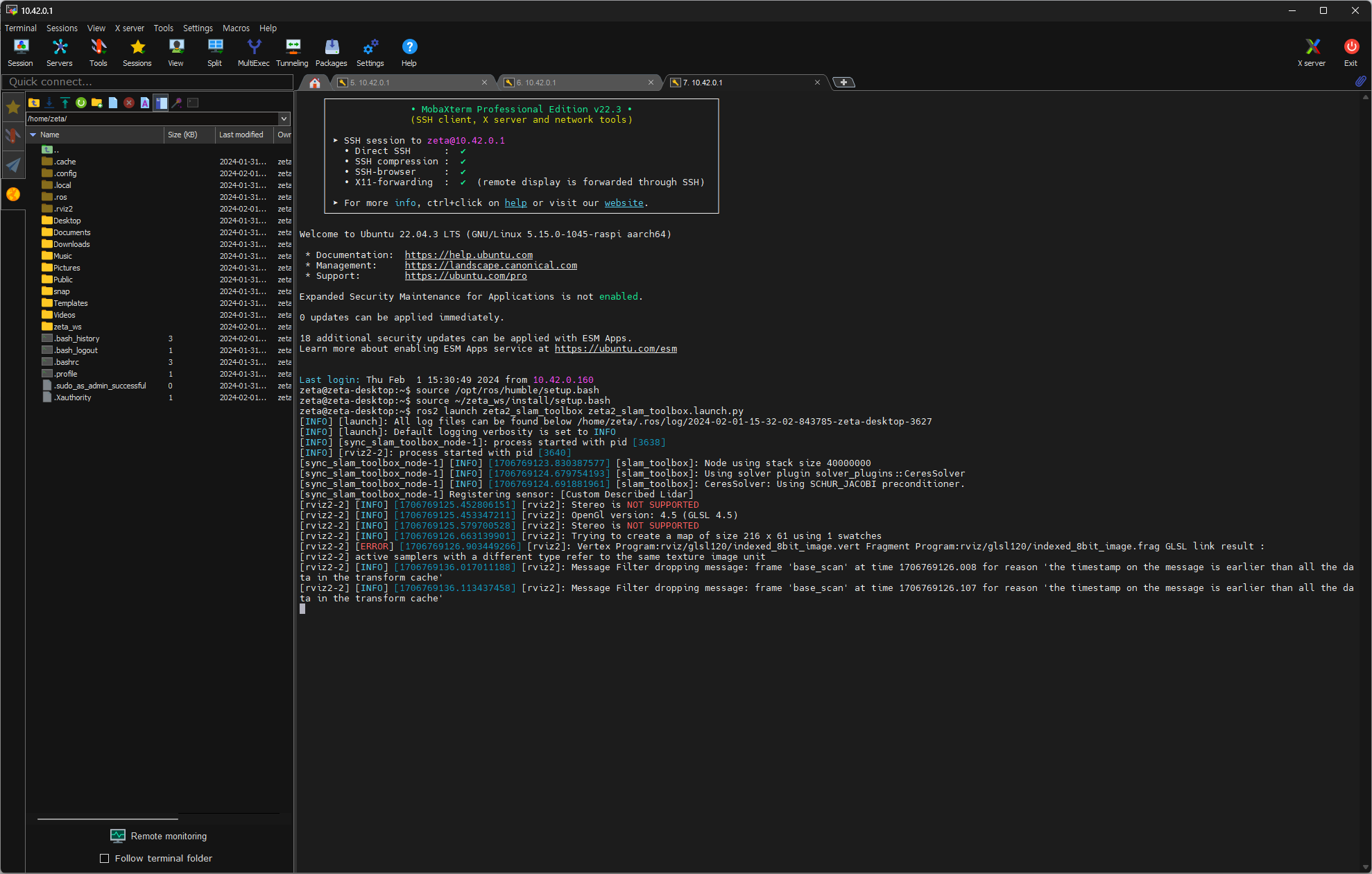Sort files by Name column
Viewport: 1372px width, 874px height.
95,135
